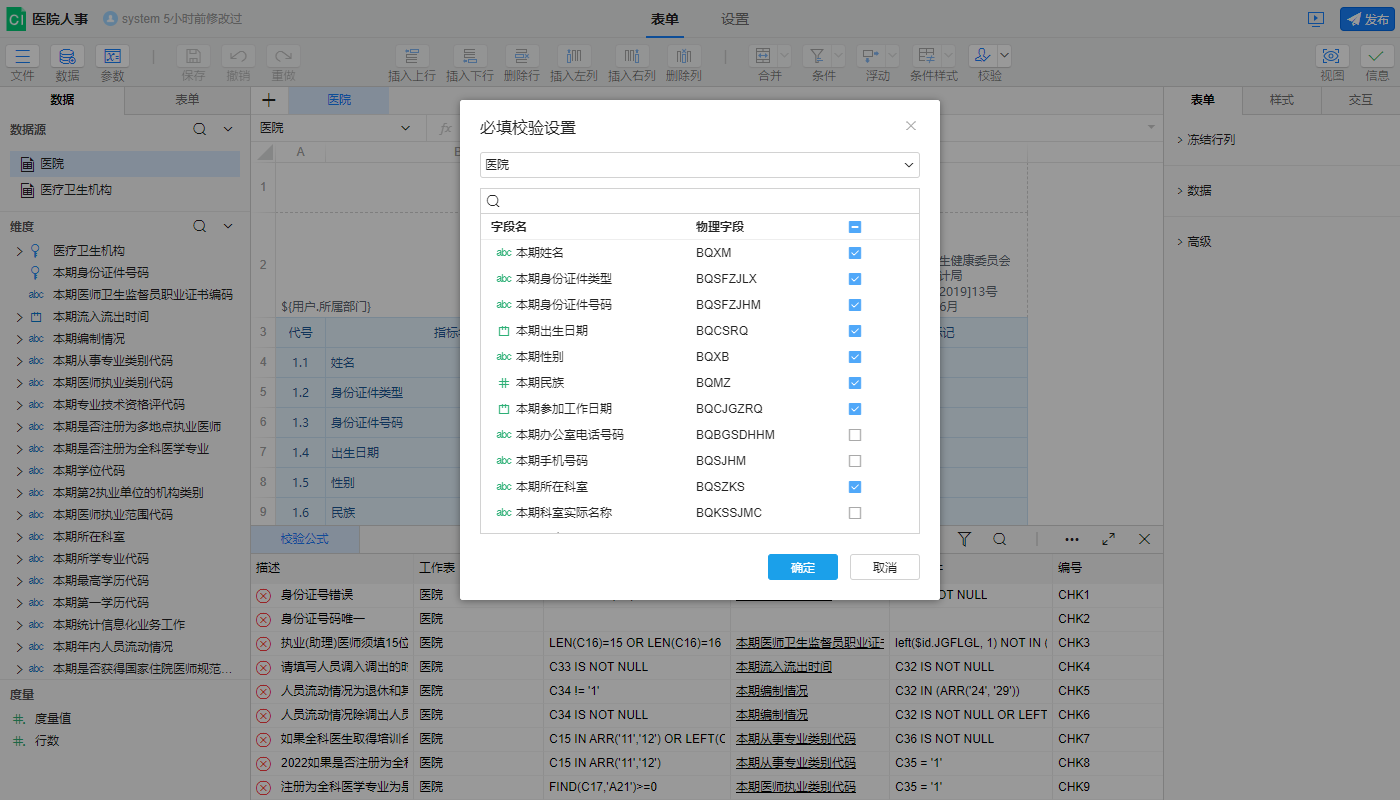The height and width of the screenshot is (800, 1400).
Task: Open the 医院 dropdown in dialog
Action: tap(699, 165)
